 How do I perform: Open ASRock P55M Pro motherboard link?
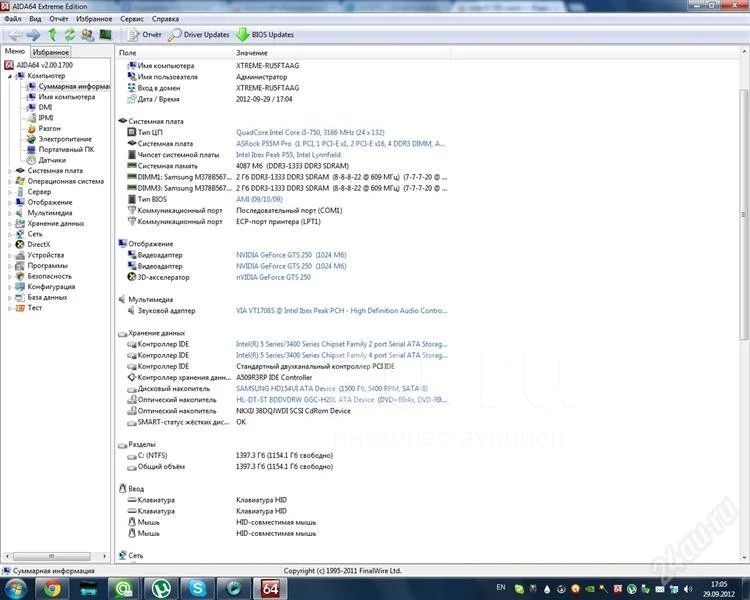point(341,144)
